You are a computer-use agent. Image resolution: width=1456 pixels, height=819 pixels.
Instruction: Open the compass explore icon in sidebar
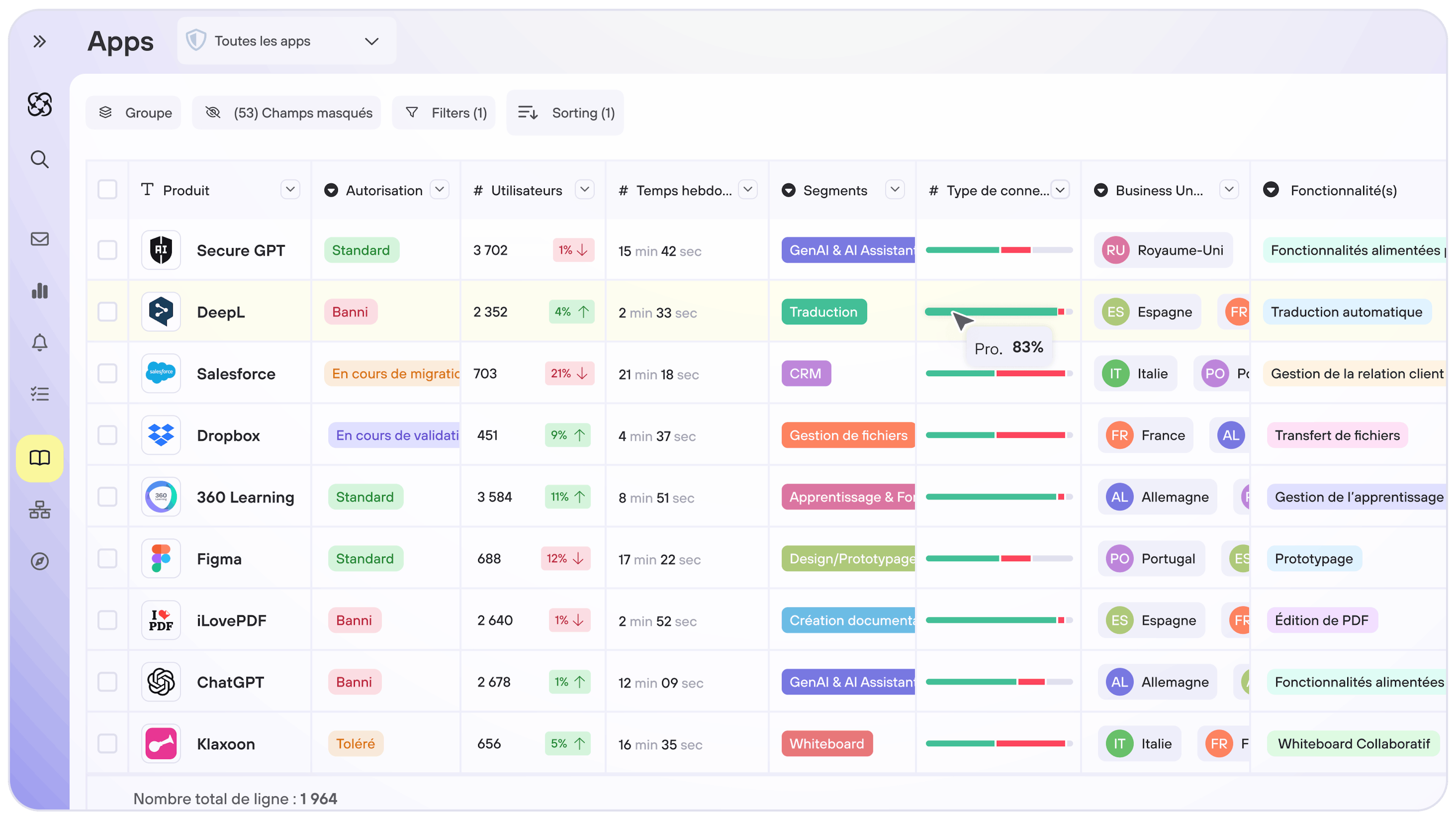click(x=39, y=561)
